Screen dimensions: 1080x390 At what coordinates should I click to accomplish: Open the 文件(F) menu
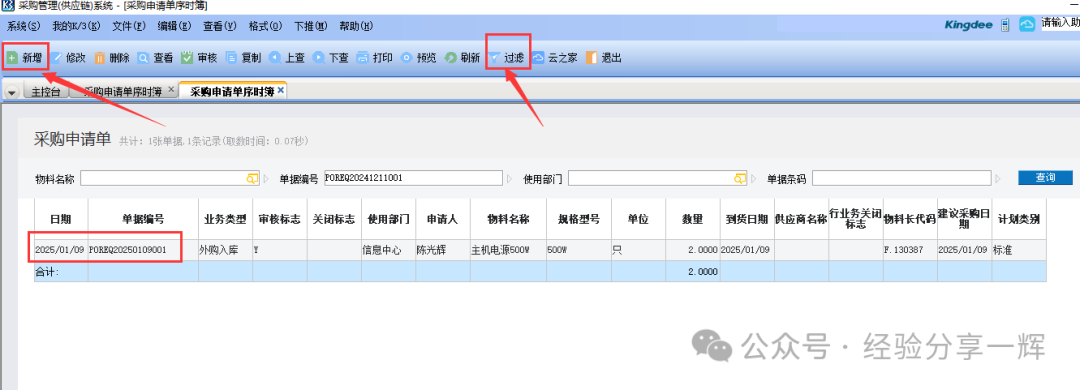coord(129,26)
